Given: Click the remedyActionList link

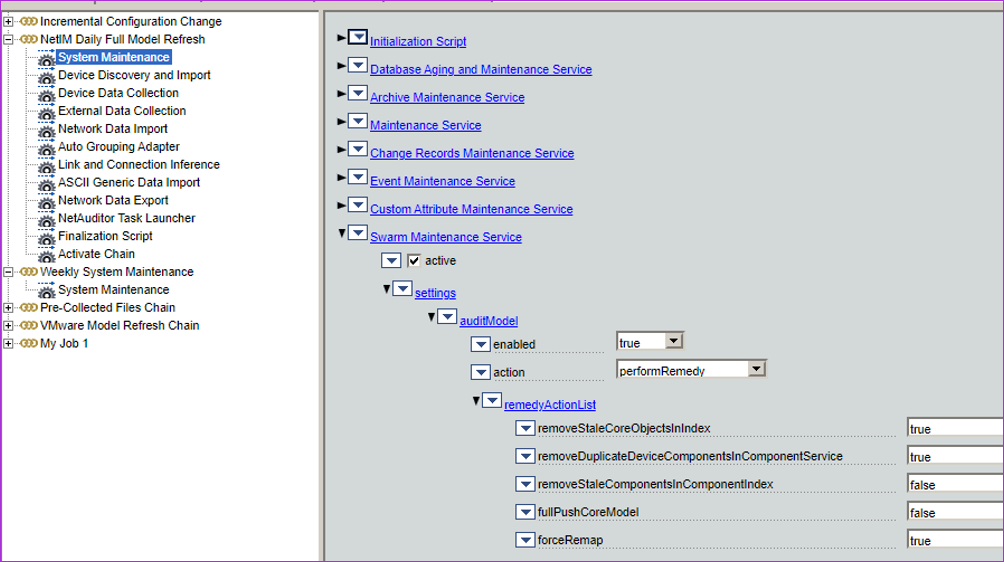Looking at the screenshot, I should pos(551,405).
